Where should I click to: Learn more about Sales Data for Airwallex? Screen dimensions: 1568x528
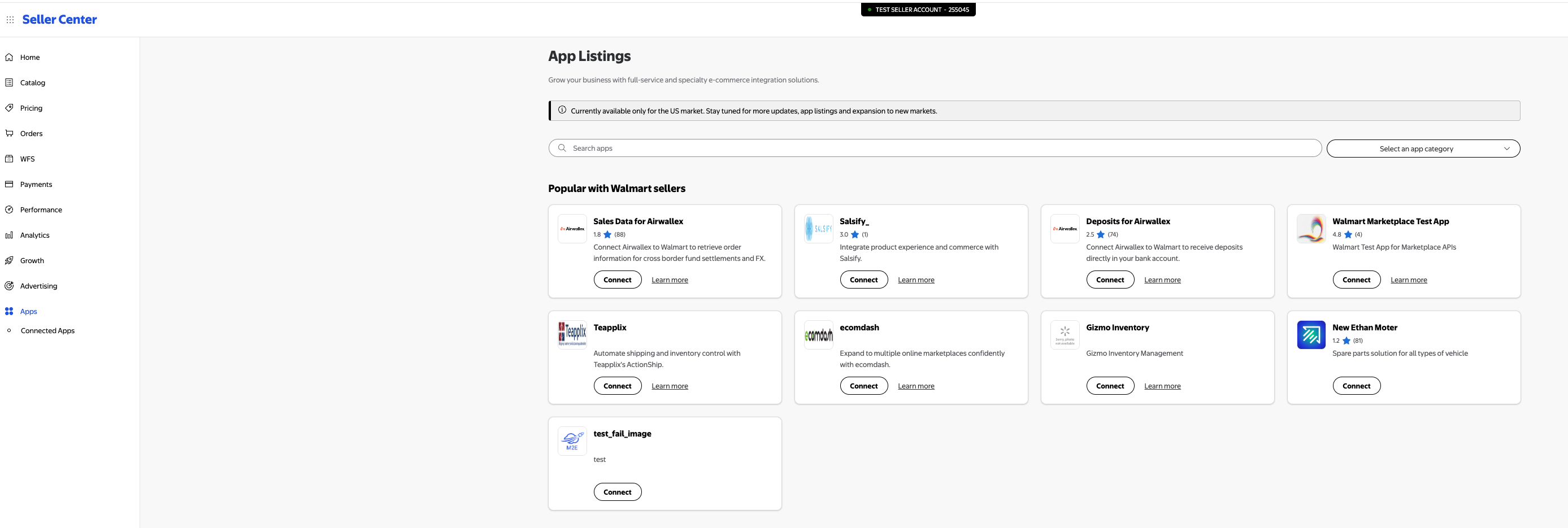point(670,280)
